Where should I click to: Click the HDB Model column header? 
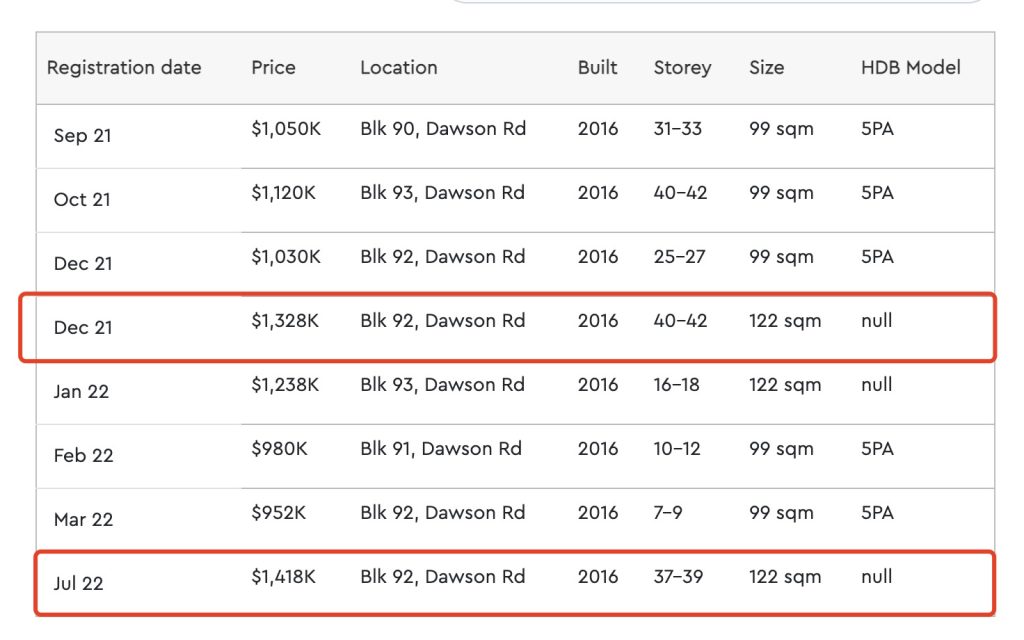coord(910,68)
